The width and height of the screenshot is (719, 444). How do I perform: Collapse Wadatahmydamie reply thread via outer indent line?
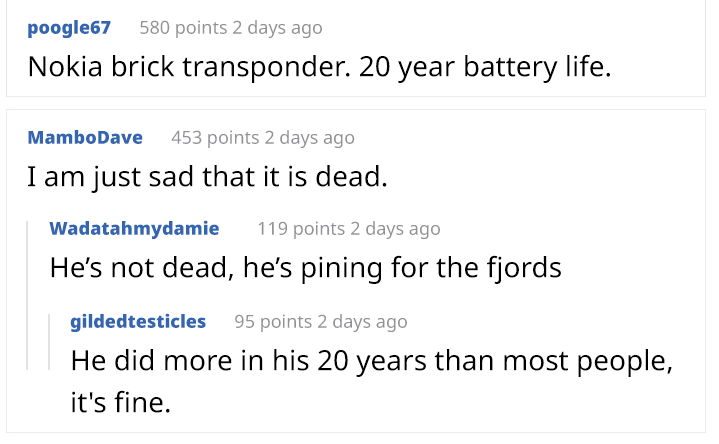click(x=28, y=295)
